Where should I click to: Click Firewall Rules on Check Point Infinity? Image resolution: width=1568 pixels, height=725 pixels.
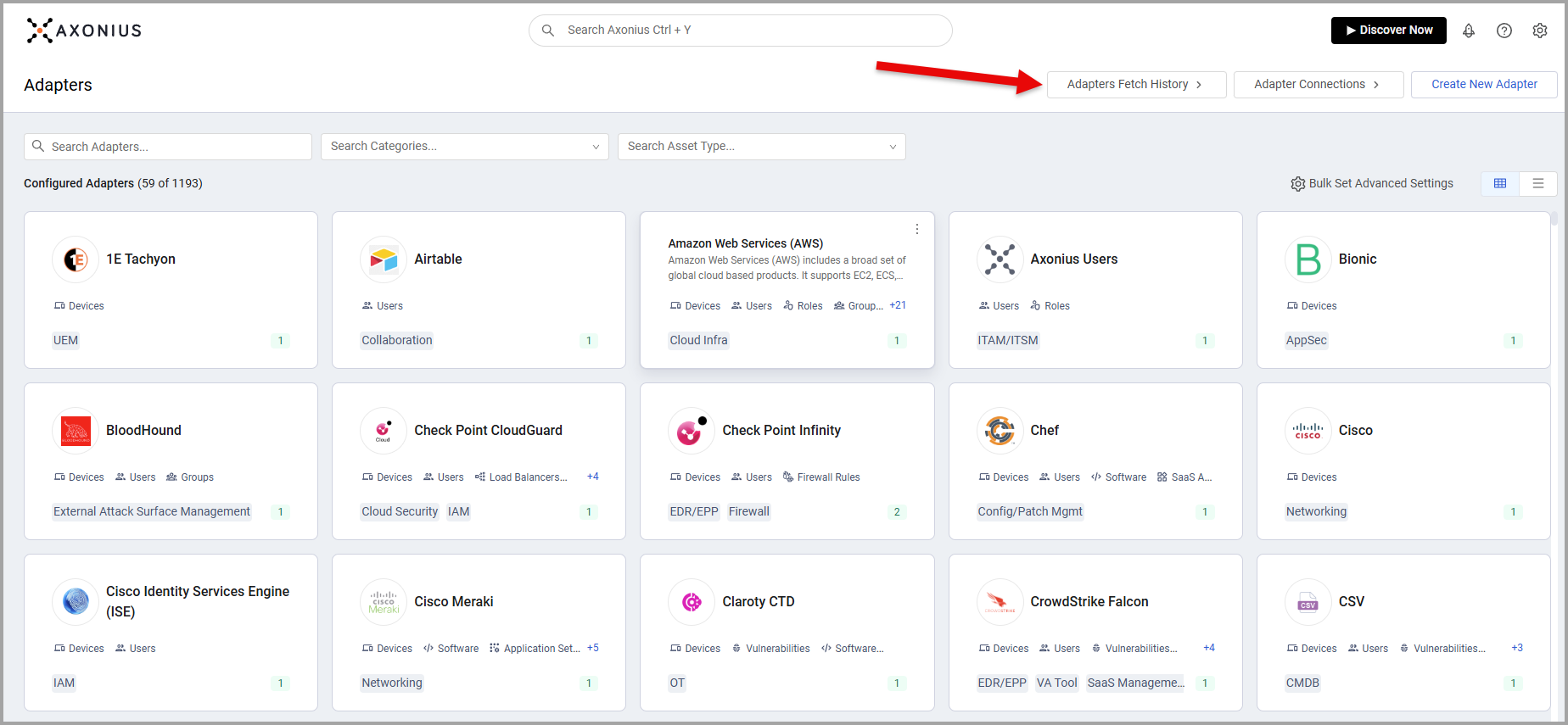[821, 477]
